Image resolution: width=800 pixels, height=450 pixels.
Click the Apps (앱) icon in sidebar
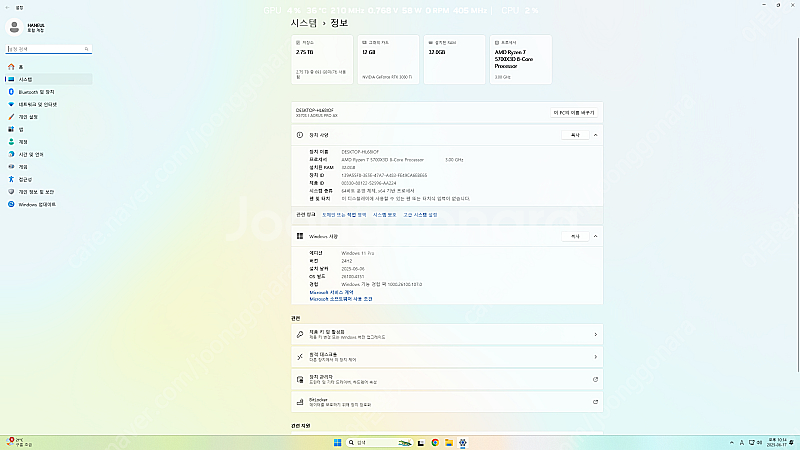11,129
